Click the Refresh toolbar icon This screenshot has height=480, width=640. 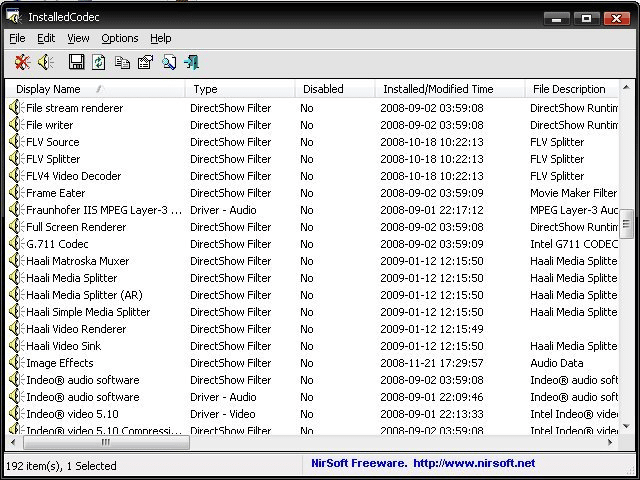pos(99,62)
